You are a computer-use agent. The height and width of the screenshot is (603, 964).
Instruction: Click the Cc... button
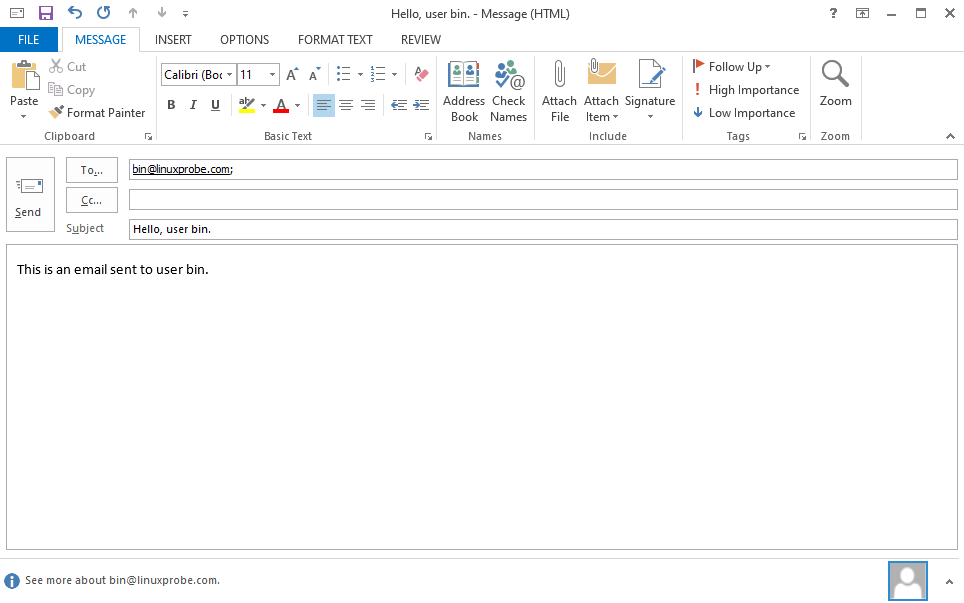(92, 200)
